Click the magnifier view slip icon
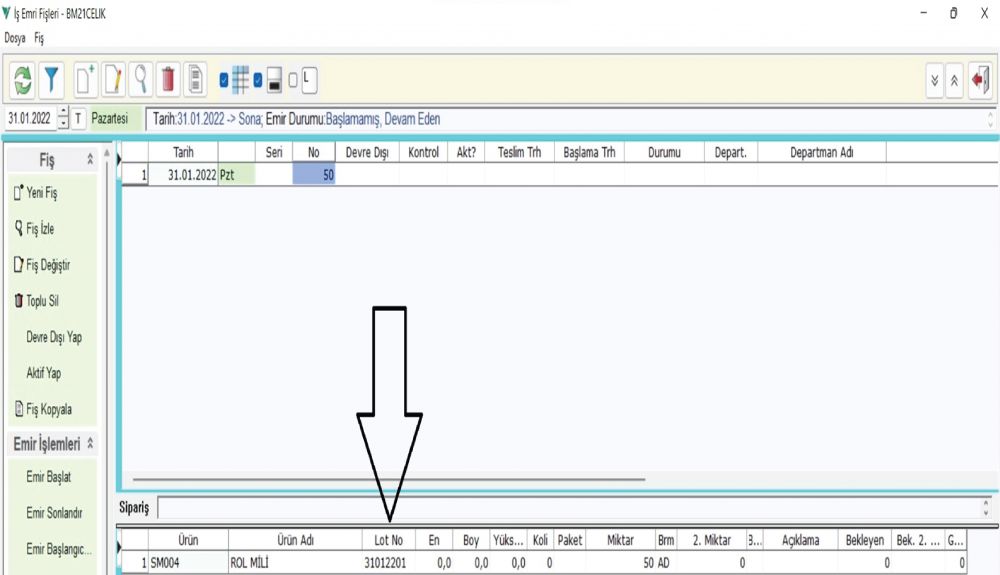The image size is (1000, 575). point(141,78)
